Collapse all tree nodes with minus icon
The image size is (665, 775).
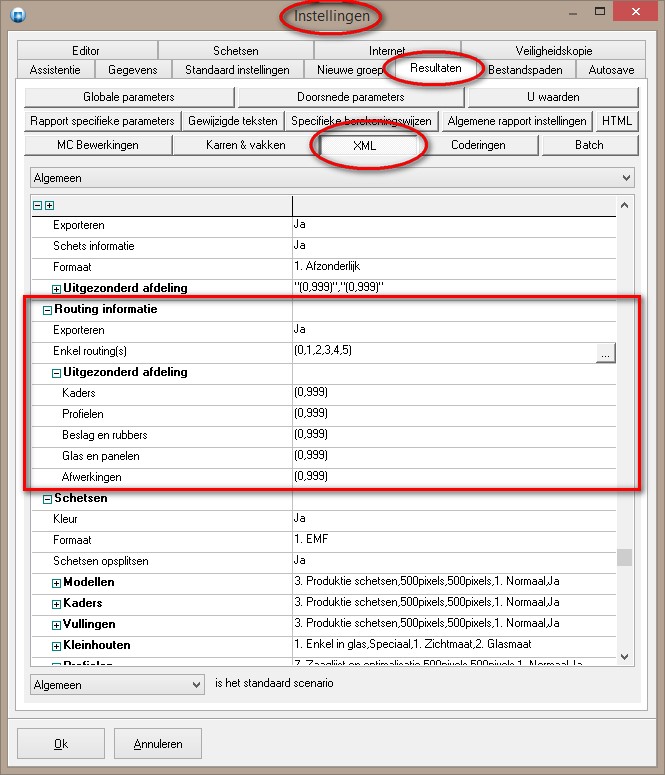[38, 205]
